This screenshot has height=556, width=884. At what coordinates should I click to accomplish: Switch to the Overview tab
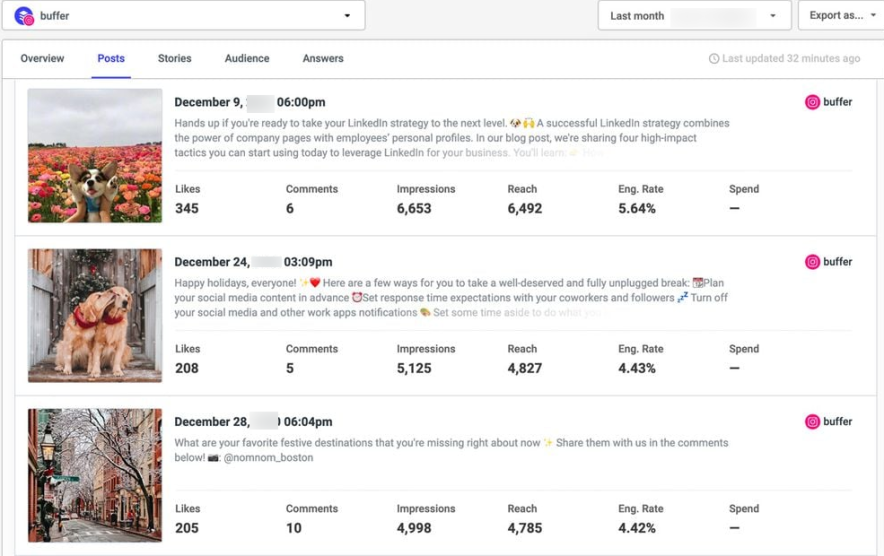(42, 59)
